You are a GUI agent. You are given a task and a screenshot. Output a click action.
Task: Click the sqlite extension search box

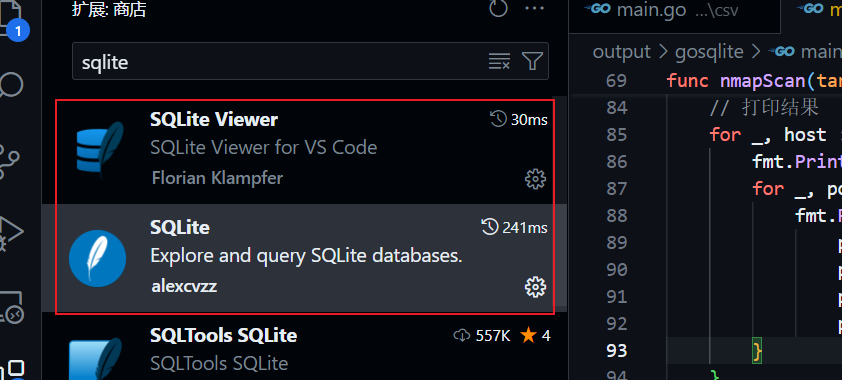click(310, 61)
